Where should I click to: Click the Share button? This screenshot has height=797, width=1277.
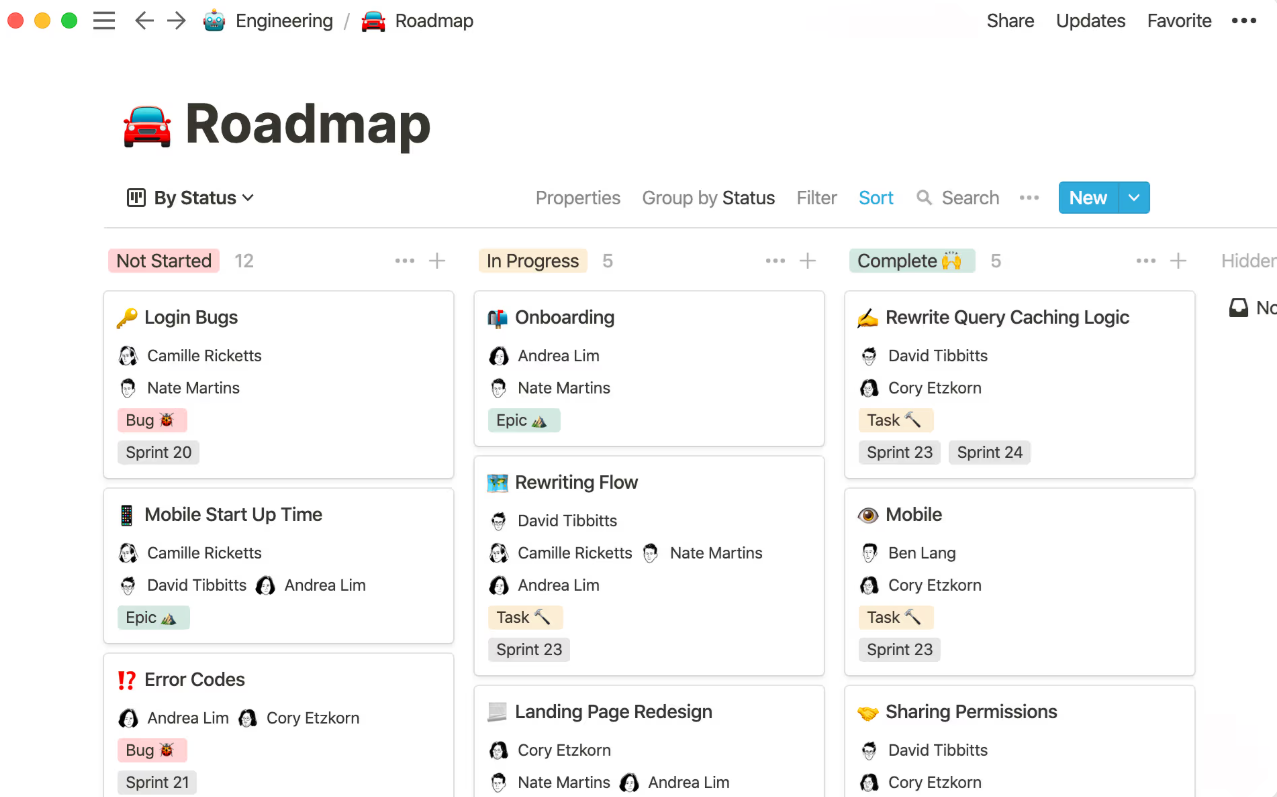coord(1010,21)
